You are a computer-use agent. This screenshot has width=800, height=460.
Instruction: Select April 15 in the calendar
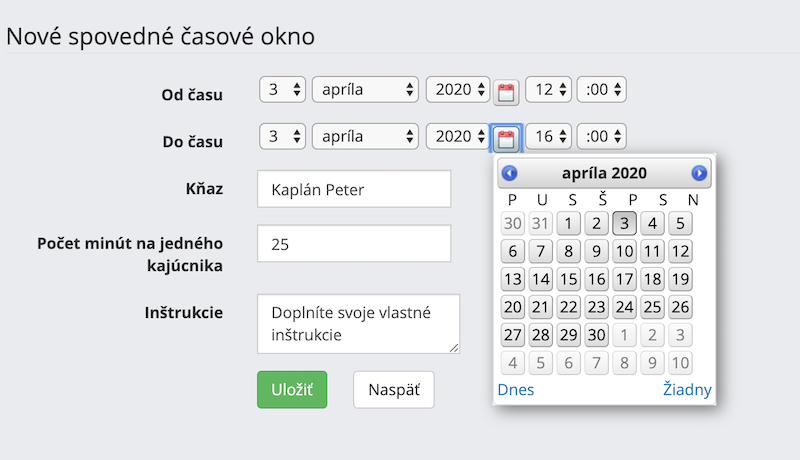[569, 279]
